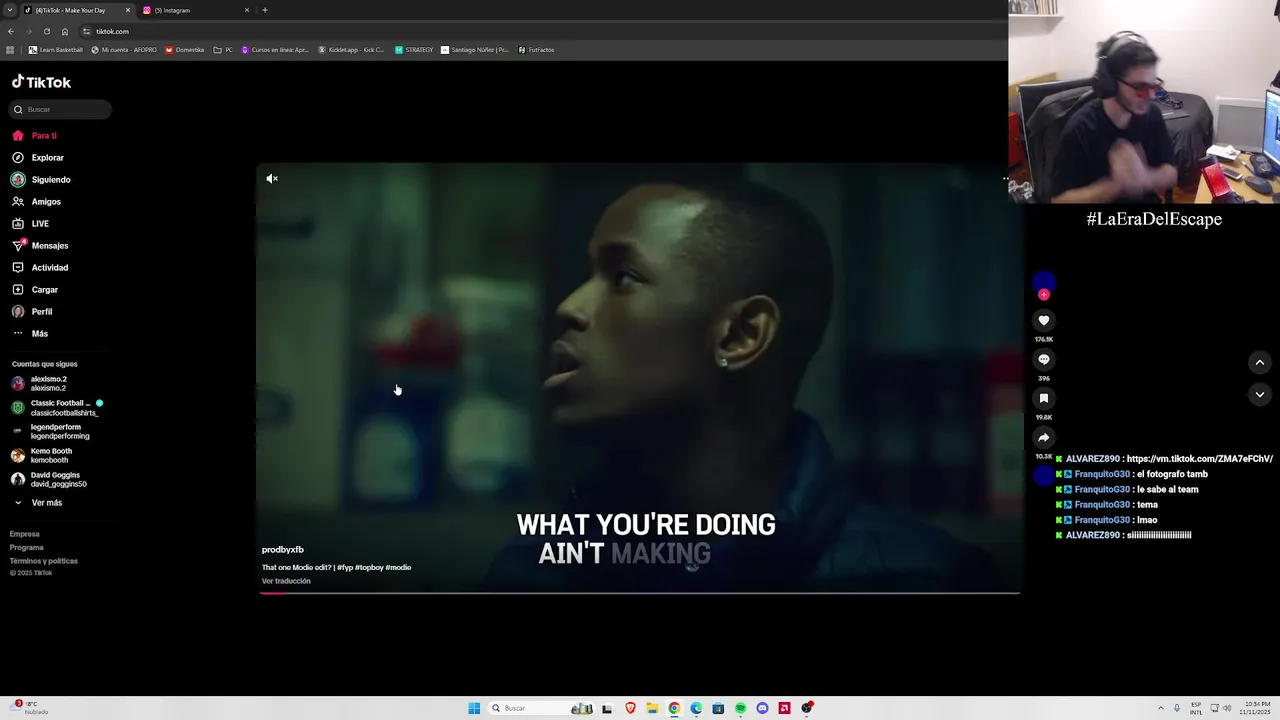Viewport: 1280px width, 720px height.
Task: Open apps grid in bookmarks bar
Action: (10, 50)
